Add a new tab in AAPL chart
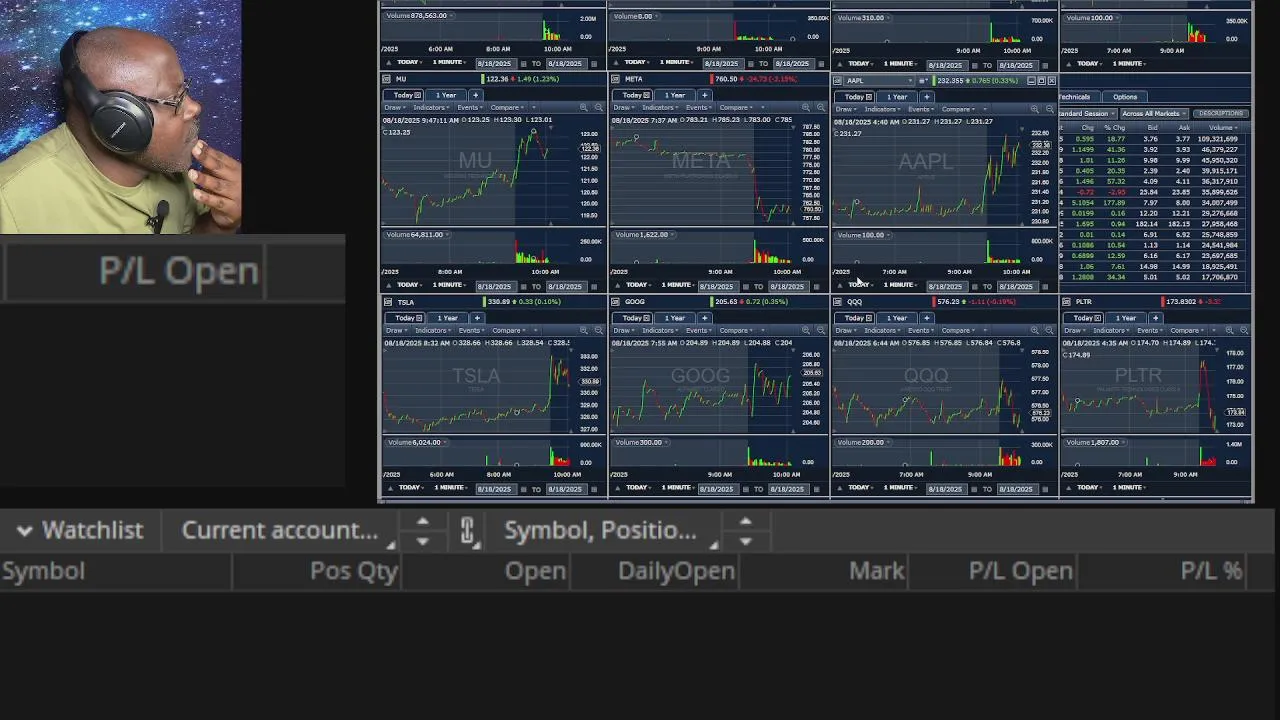 click(x=926, y=97)
